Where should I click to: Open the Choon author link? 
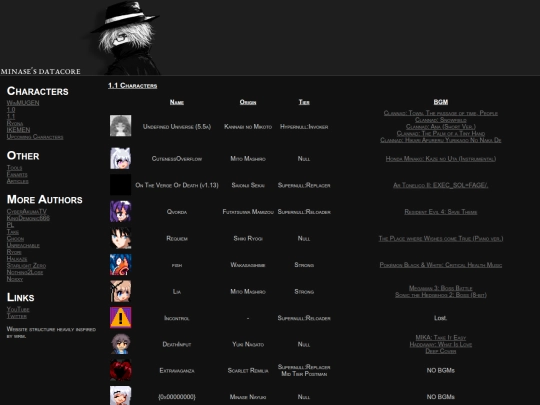(x=15, y=238)
